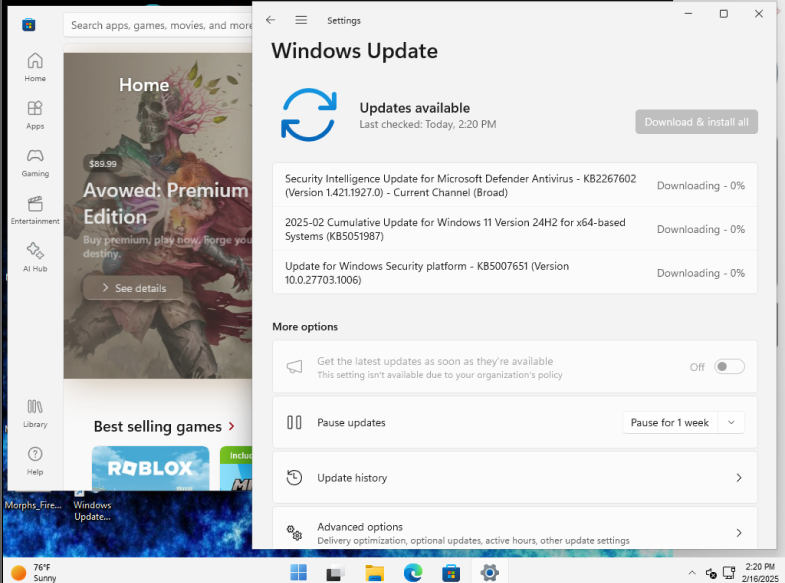Click the Advanced options gears icon

tap(294, 532)
